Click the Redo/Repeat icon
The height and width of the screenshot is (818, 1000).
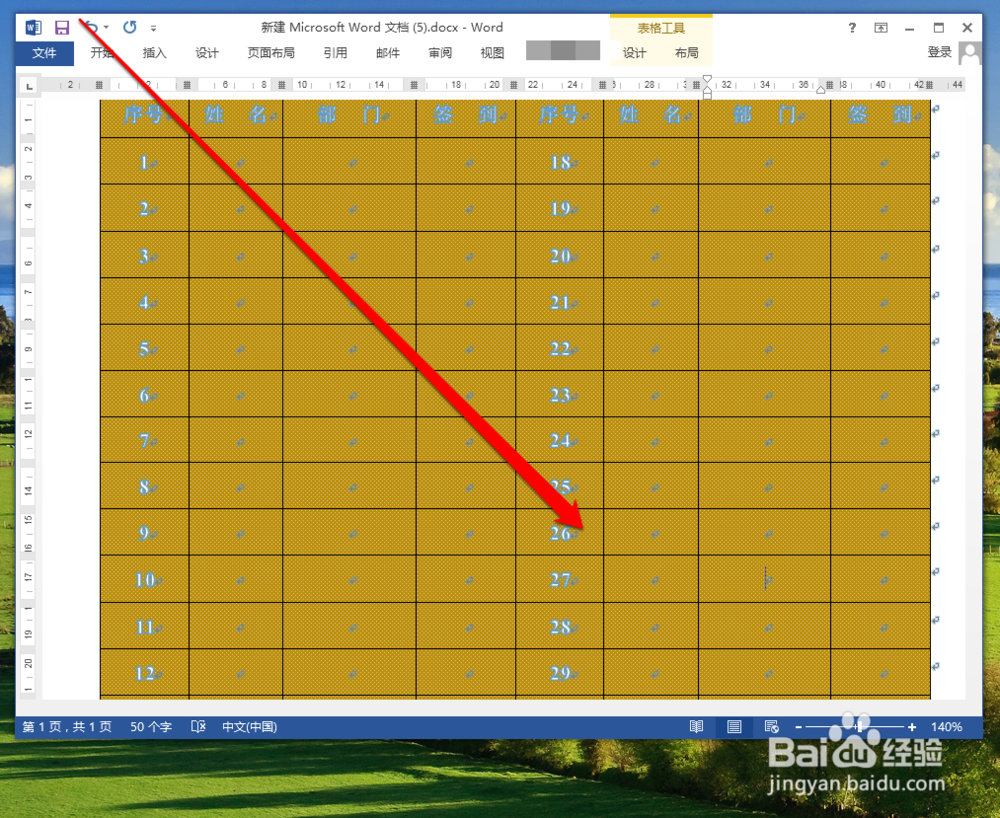tap(130, 27)
